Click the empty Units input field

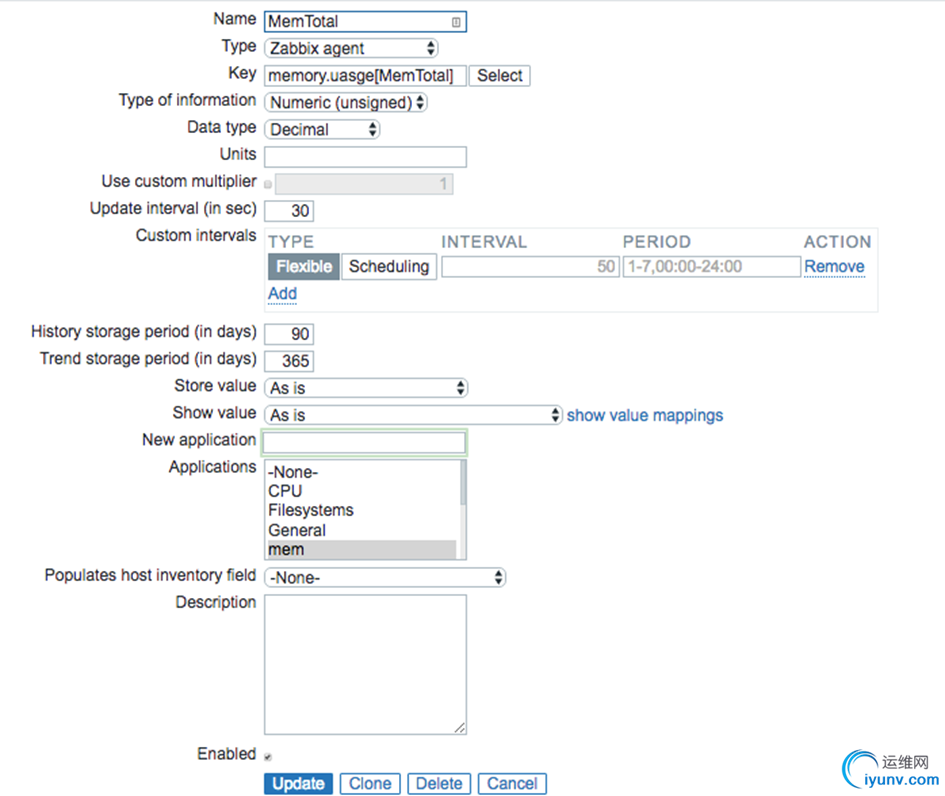tap(365, 157)
